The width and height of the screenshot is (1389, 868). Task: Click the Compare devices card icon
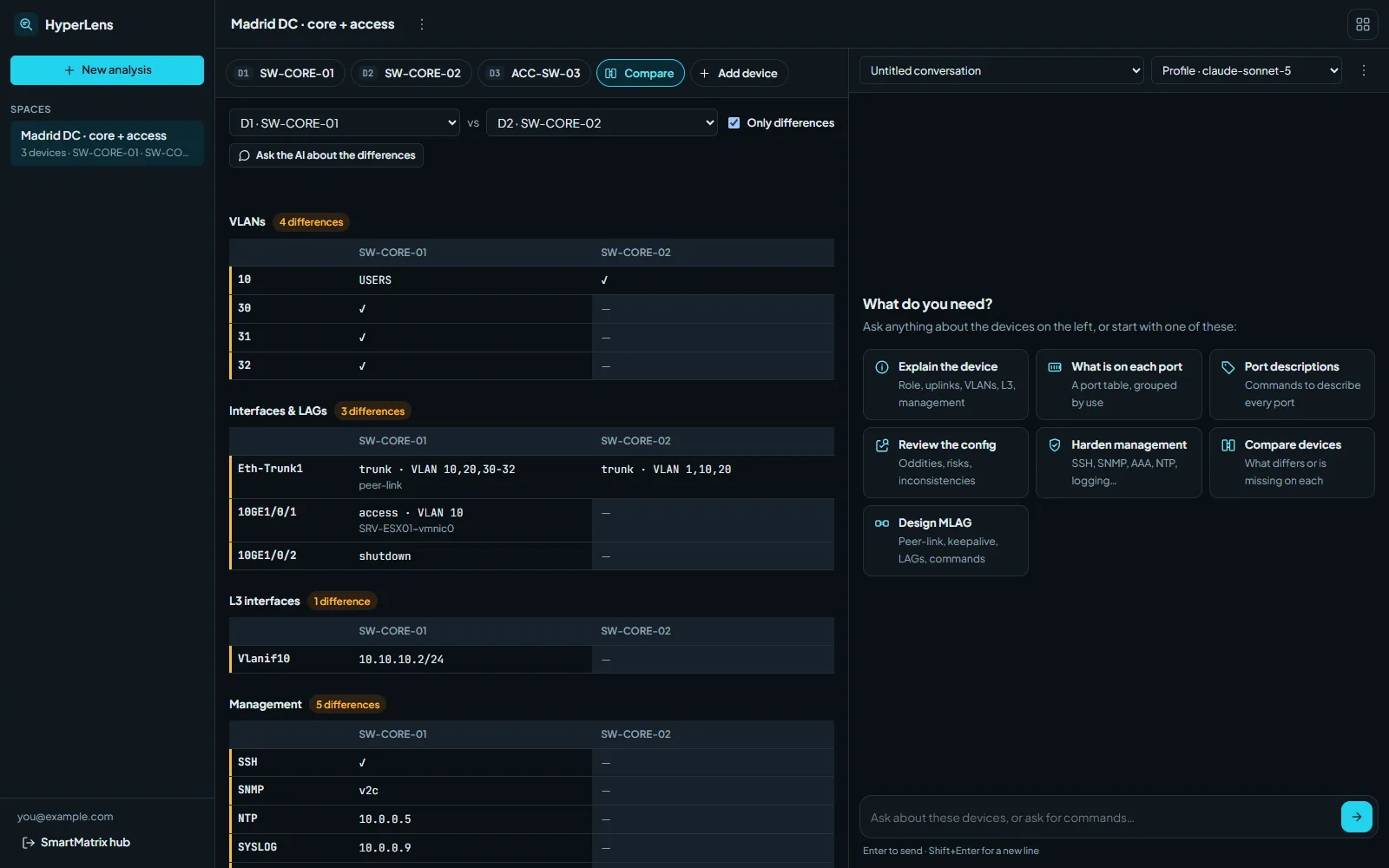[1228, 445]
